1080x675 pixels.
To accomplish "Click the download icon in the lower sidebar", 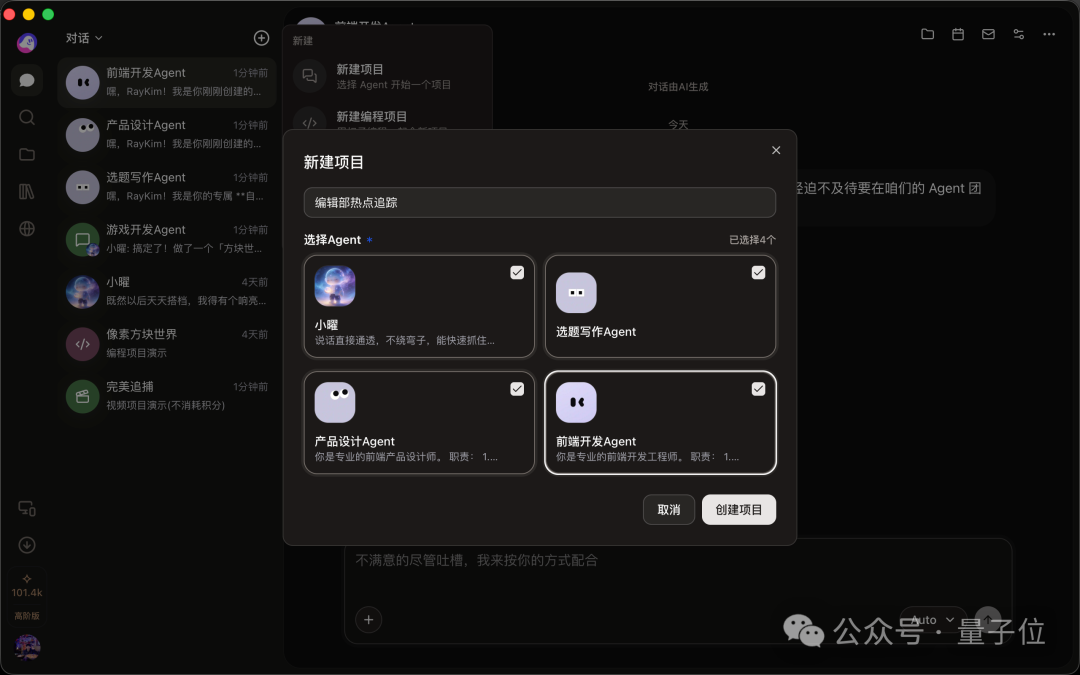I will click(x=27, y=545).
